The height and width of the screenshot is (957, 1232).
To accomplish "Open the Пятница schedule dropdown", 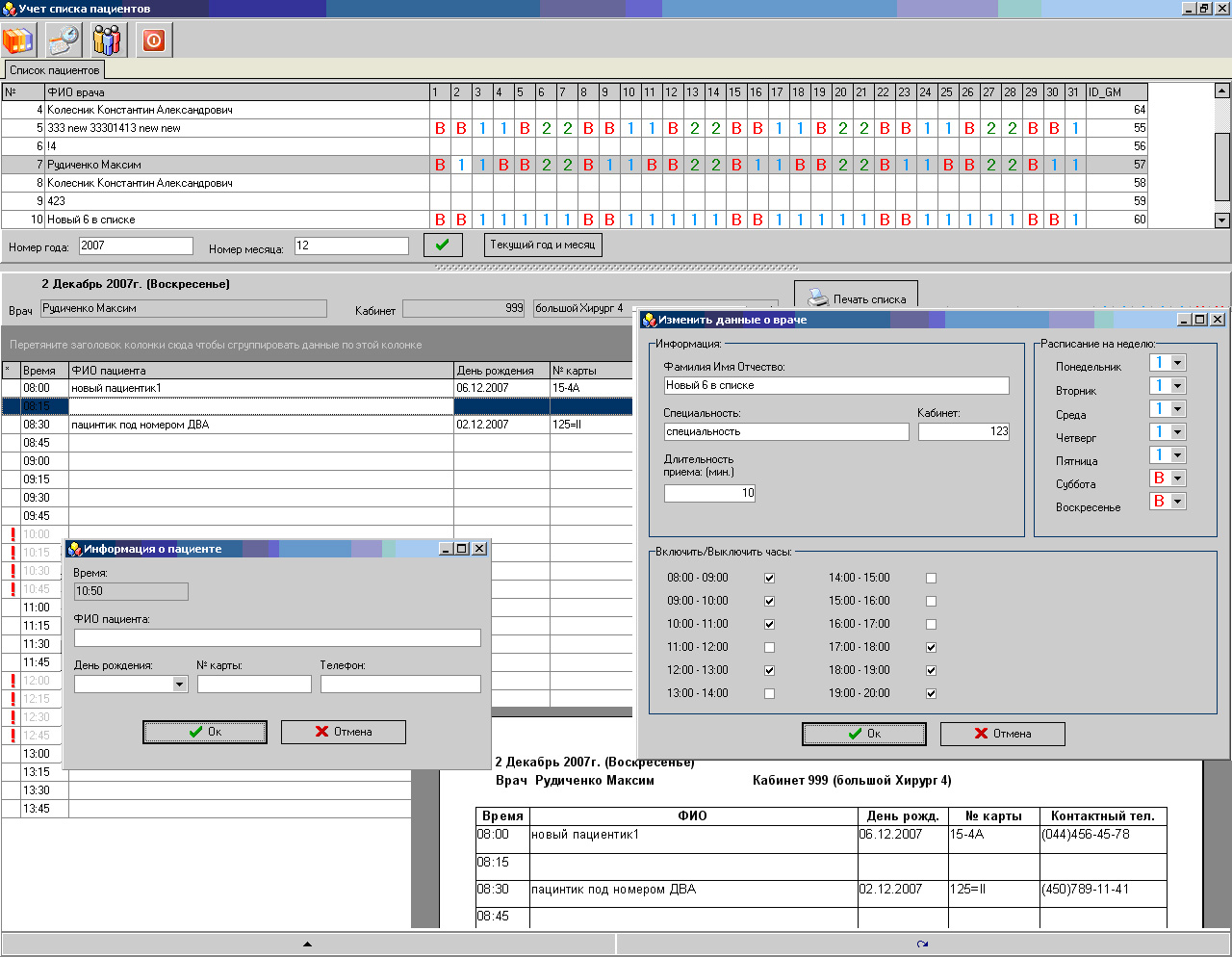I will pos(1178,455).
